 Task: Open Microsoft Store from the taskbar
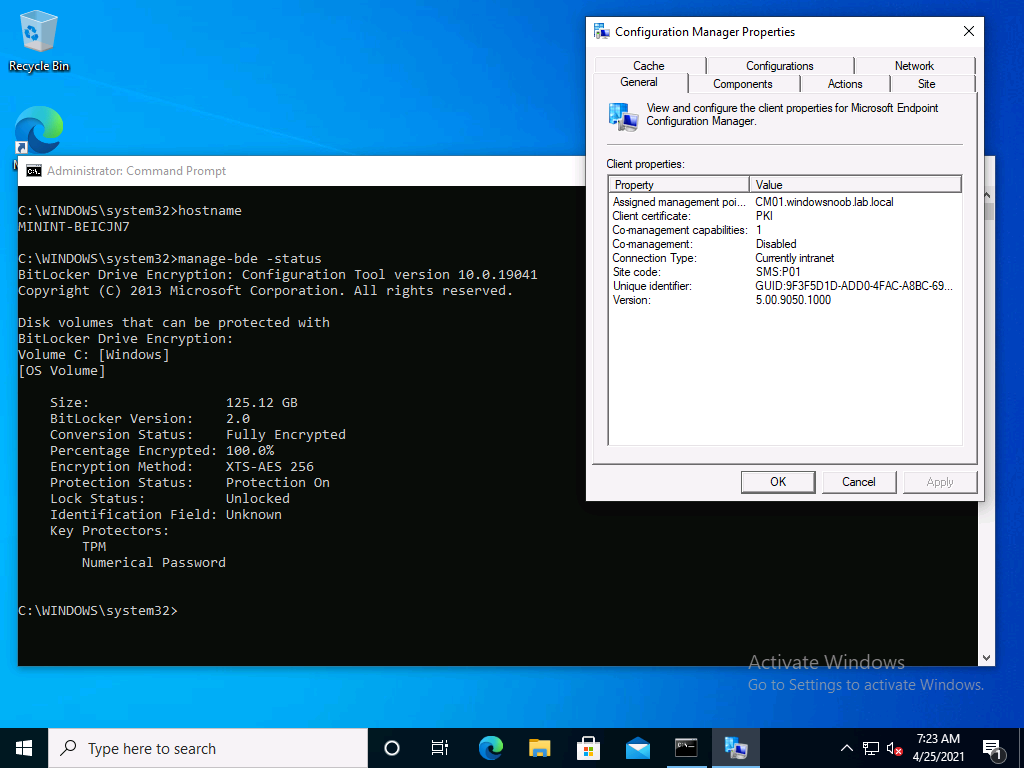tap(588, 748)
